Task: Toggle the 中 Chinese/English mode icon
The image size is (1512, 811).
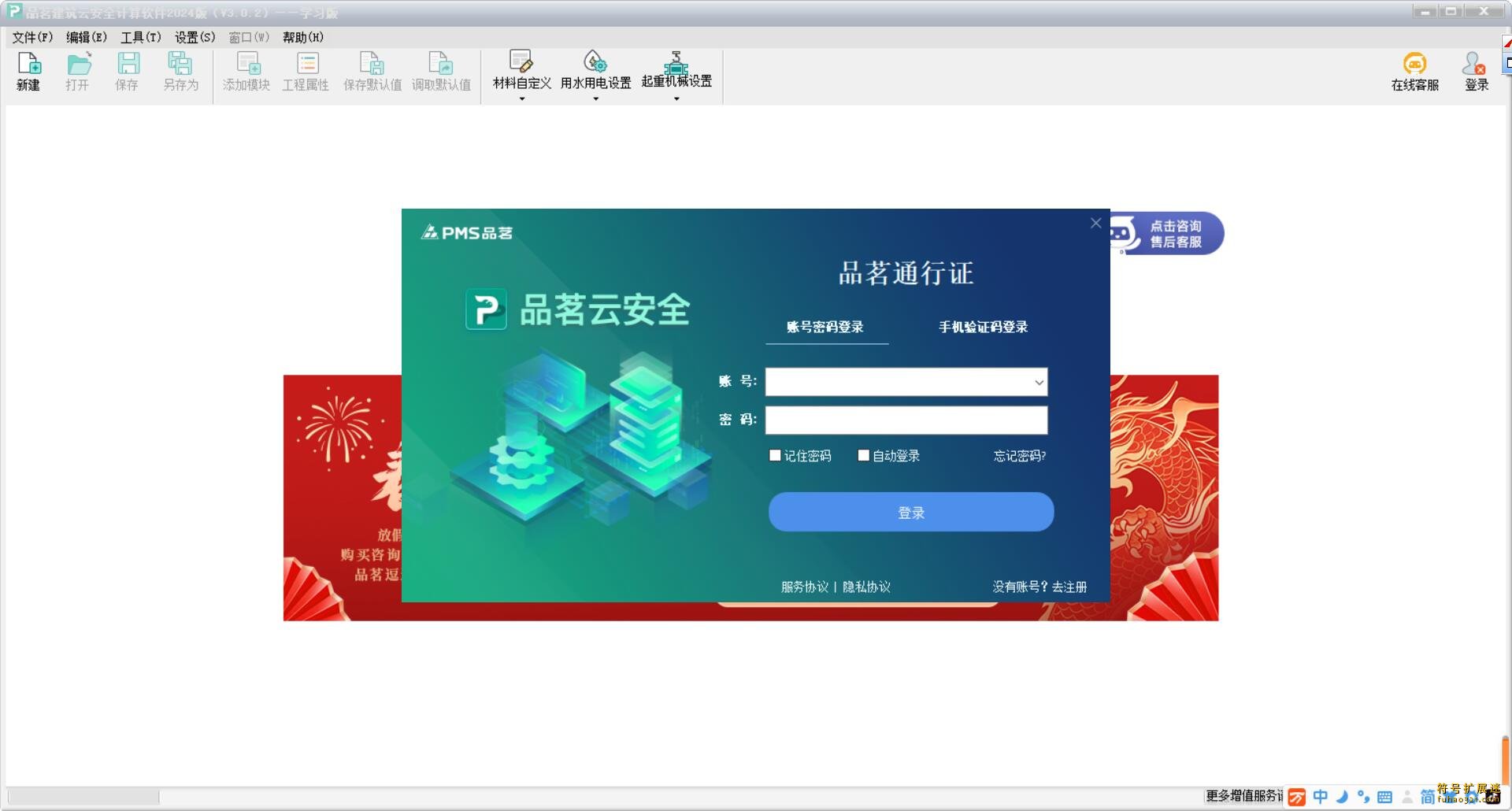Action: [1321, 797]
